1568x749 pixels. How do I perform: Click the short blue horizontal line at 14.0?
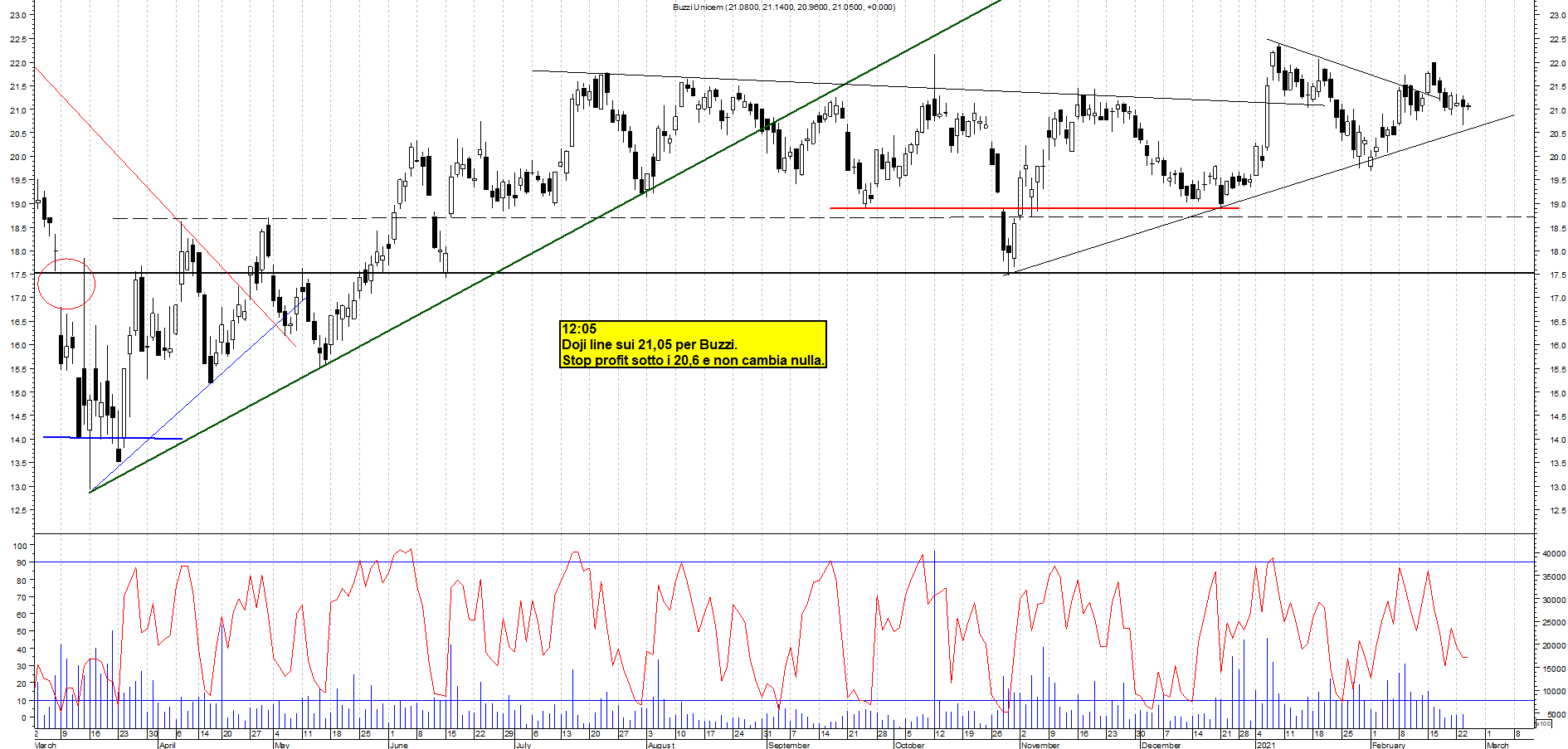[112, 438]
